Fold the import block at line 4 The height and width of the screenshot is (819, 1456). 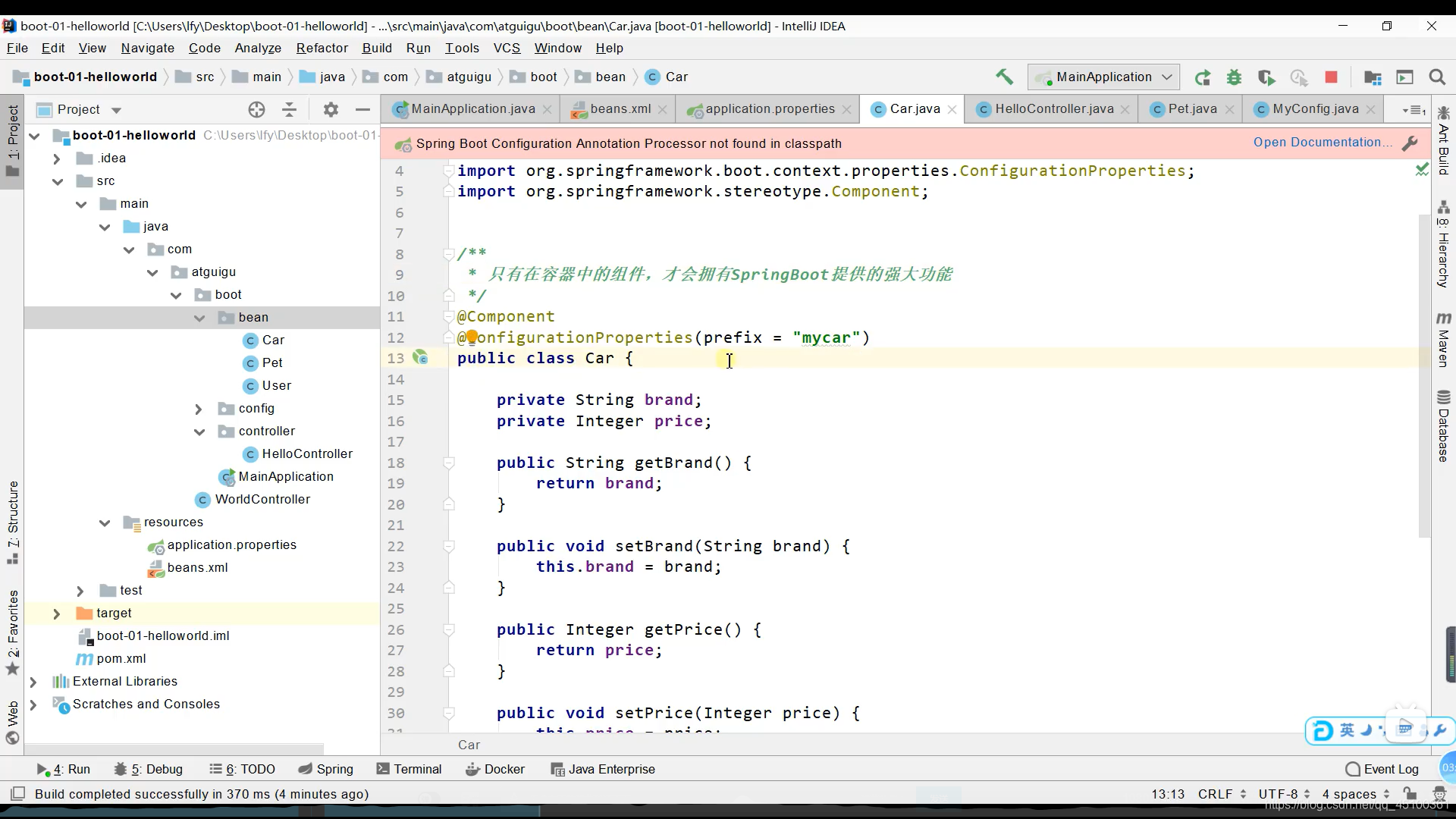pyautogui.click(x=449, y=171)
